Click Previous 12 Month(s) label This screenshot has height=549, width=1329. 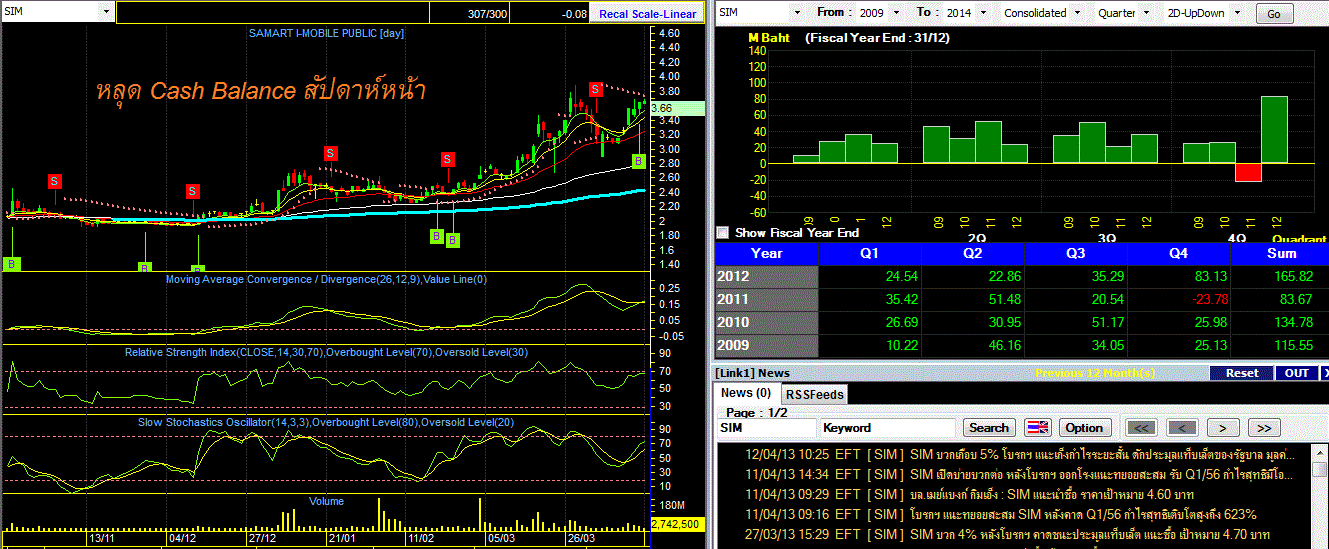coord(1094,373)
